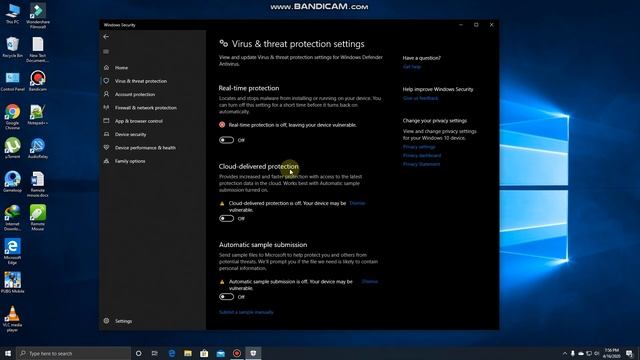640x360 pixels.
Task: Click Automatic sample submission warning triangle icon
Action: 222,282
